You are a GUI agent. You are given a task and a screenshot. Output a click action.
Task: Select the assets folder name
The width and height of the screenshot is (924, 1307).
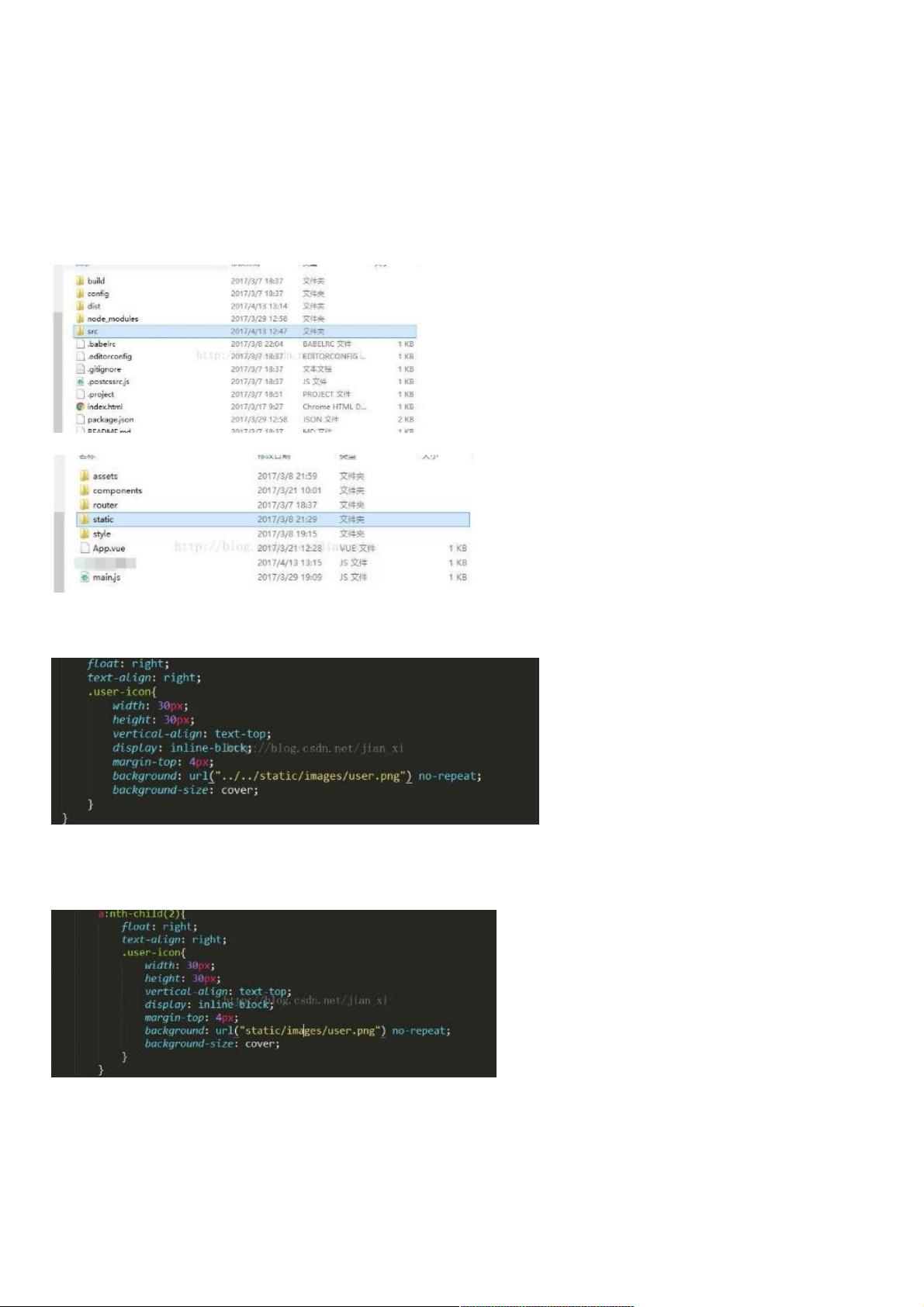tap(105, 476)
